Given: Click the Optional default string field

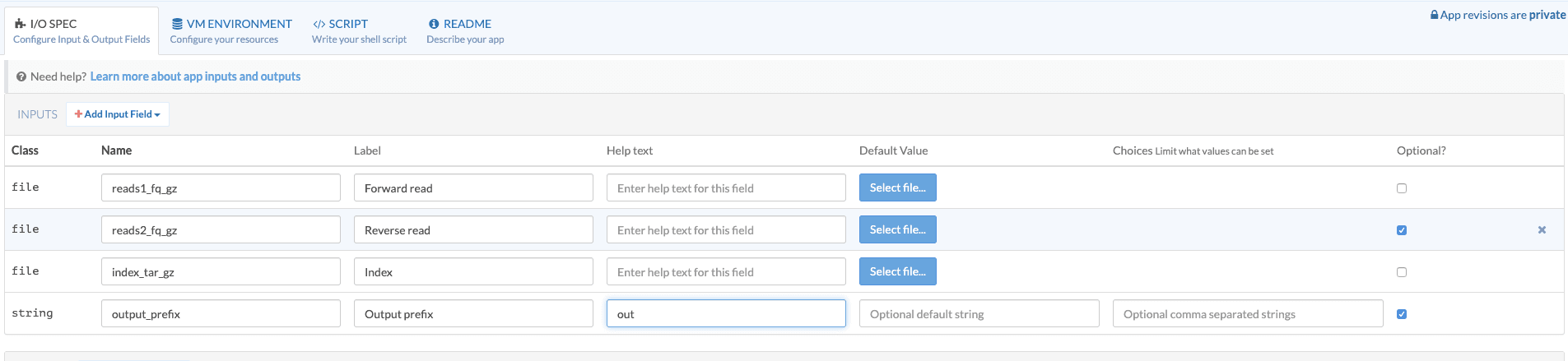Looking at the screenshot, I should click(x=979, y=313).
